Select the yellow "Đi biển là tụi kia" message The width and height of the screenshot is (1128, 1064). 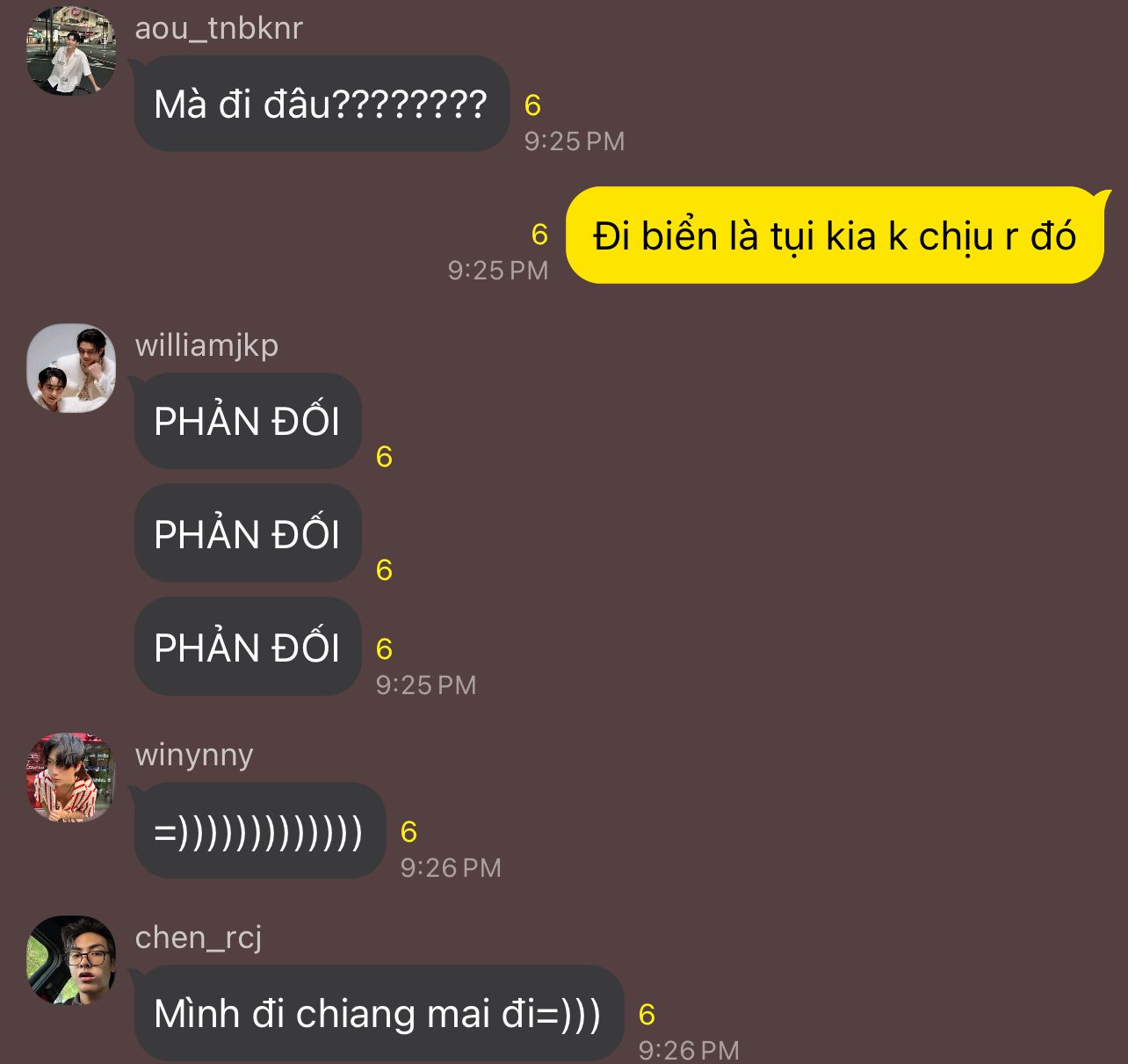tap(835, 235)
